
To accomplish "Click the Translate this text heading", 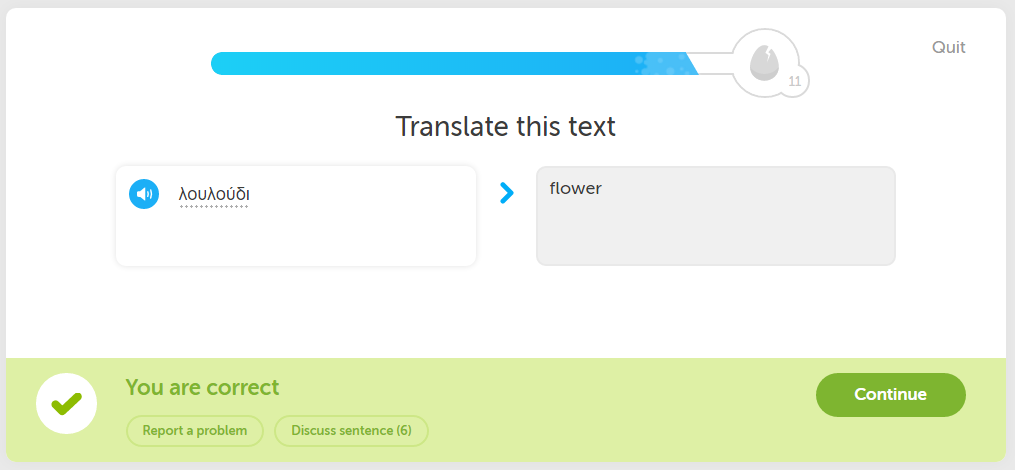I will (x=506, y=126).
